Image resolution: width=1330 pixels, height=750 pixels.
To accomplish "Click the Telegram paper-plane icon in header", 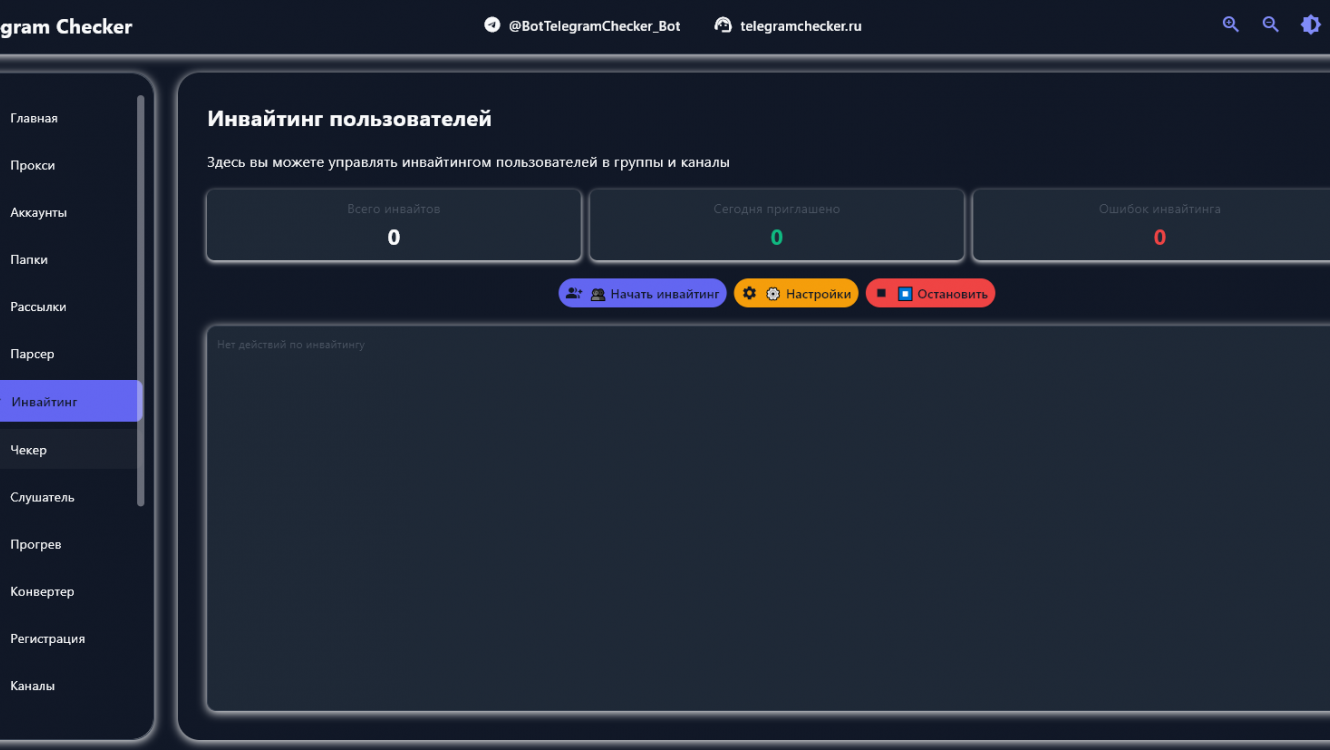I will click(x=492, y=25).
